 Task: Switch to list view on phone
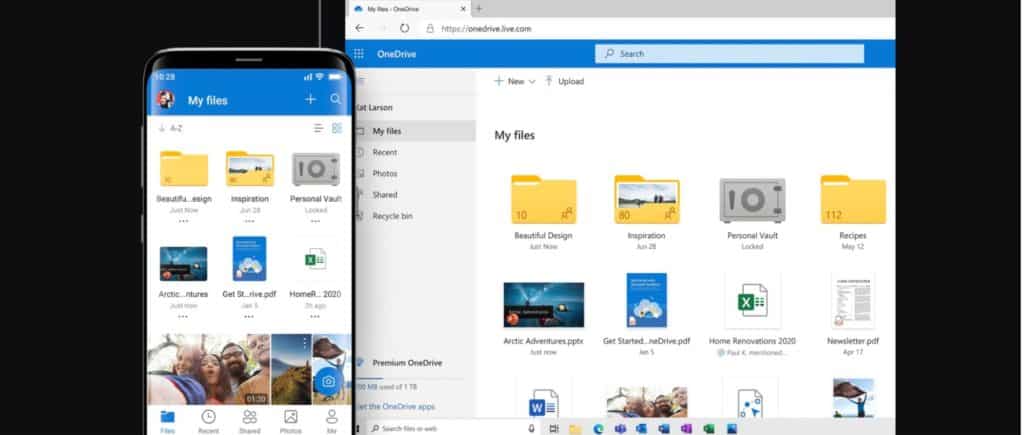pyautogui.click(x=318, y=129)
